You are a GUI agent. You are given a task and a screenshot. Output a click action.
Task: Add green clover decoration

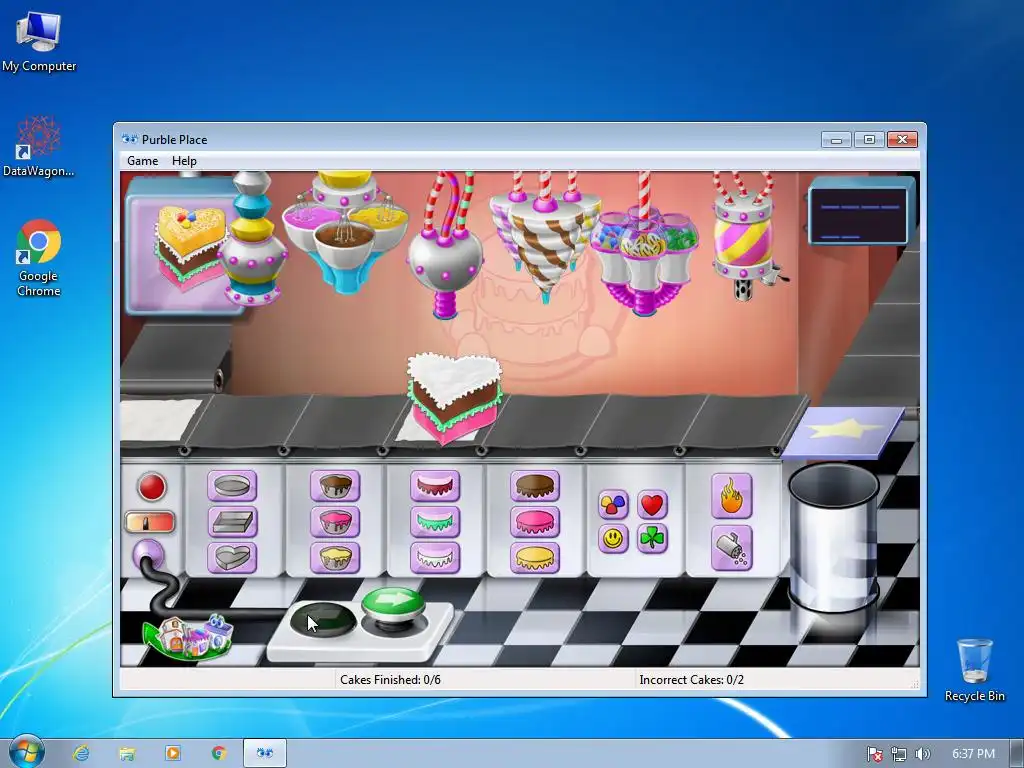coord(652,539)
